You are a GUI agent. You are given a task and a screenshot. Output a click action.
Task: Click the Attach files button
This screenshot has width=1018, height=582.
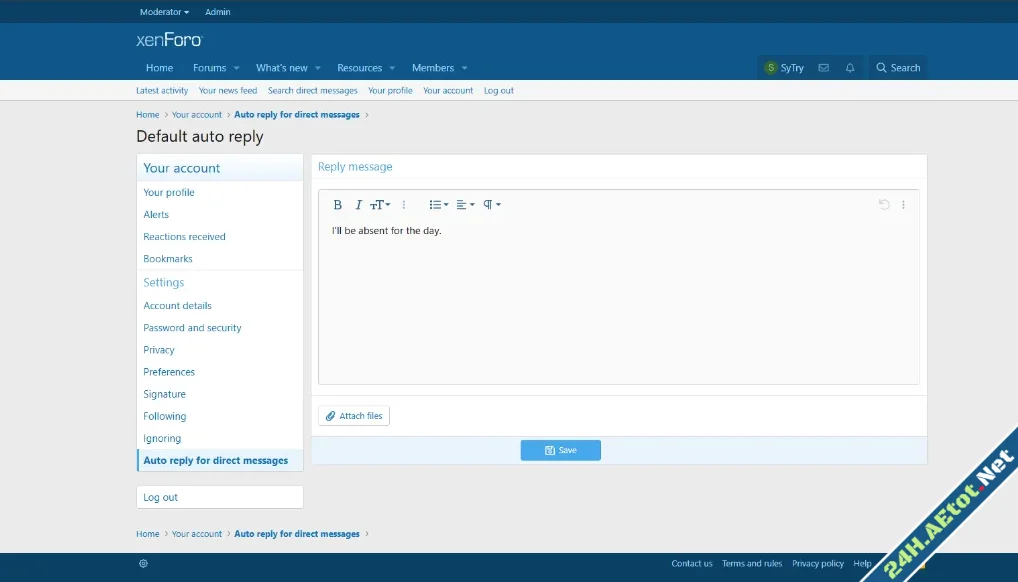coord(354,416)
